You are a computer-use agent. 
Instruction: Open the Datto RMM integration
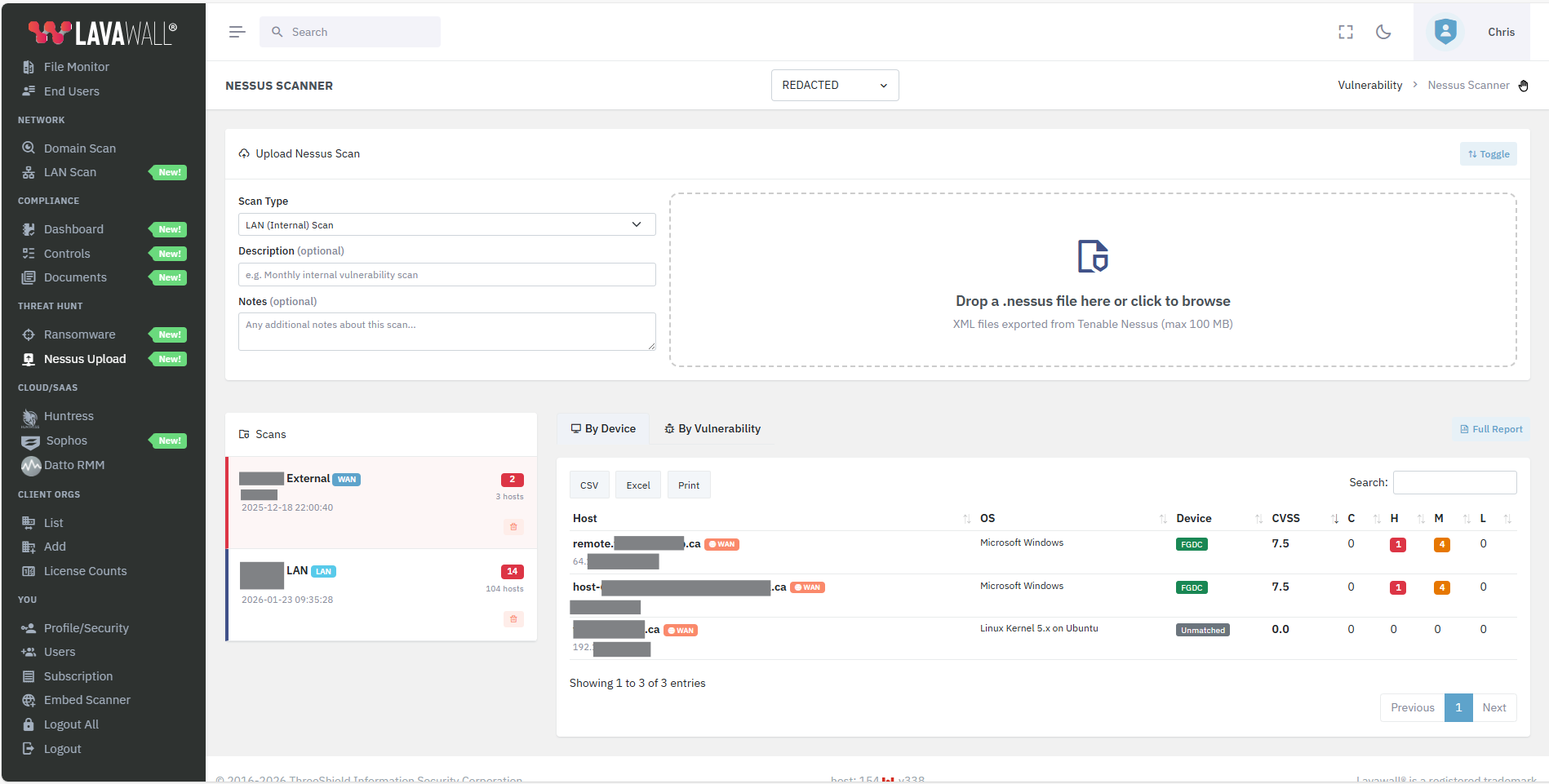pyautogui.click(x=73, y=465)
